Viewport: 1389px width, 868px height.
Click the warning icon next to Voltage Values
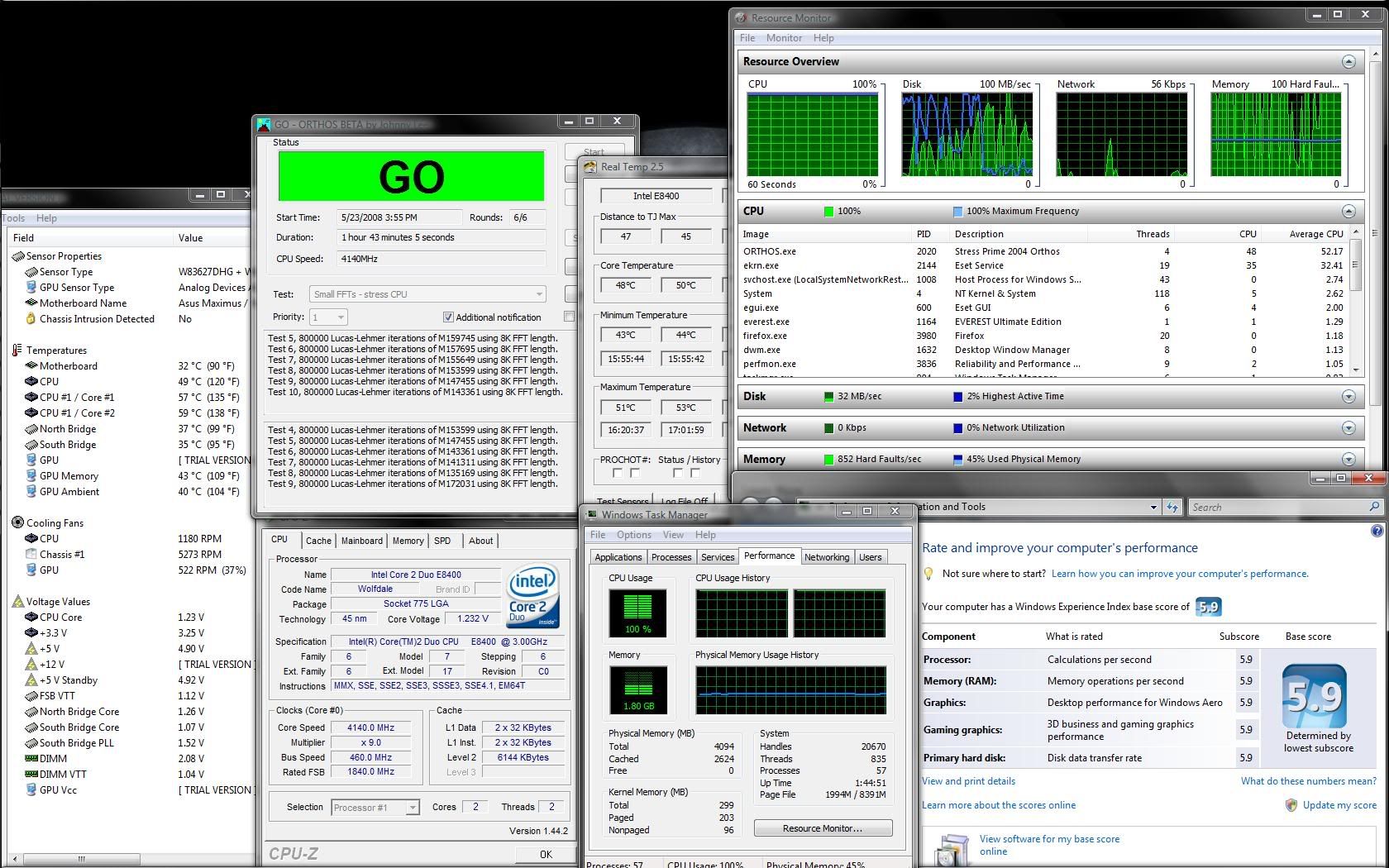click(x=17, y=602)
